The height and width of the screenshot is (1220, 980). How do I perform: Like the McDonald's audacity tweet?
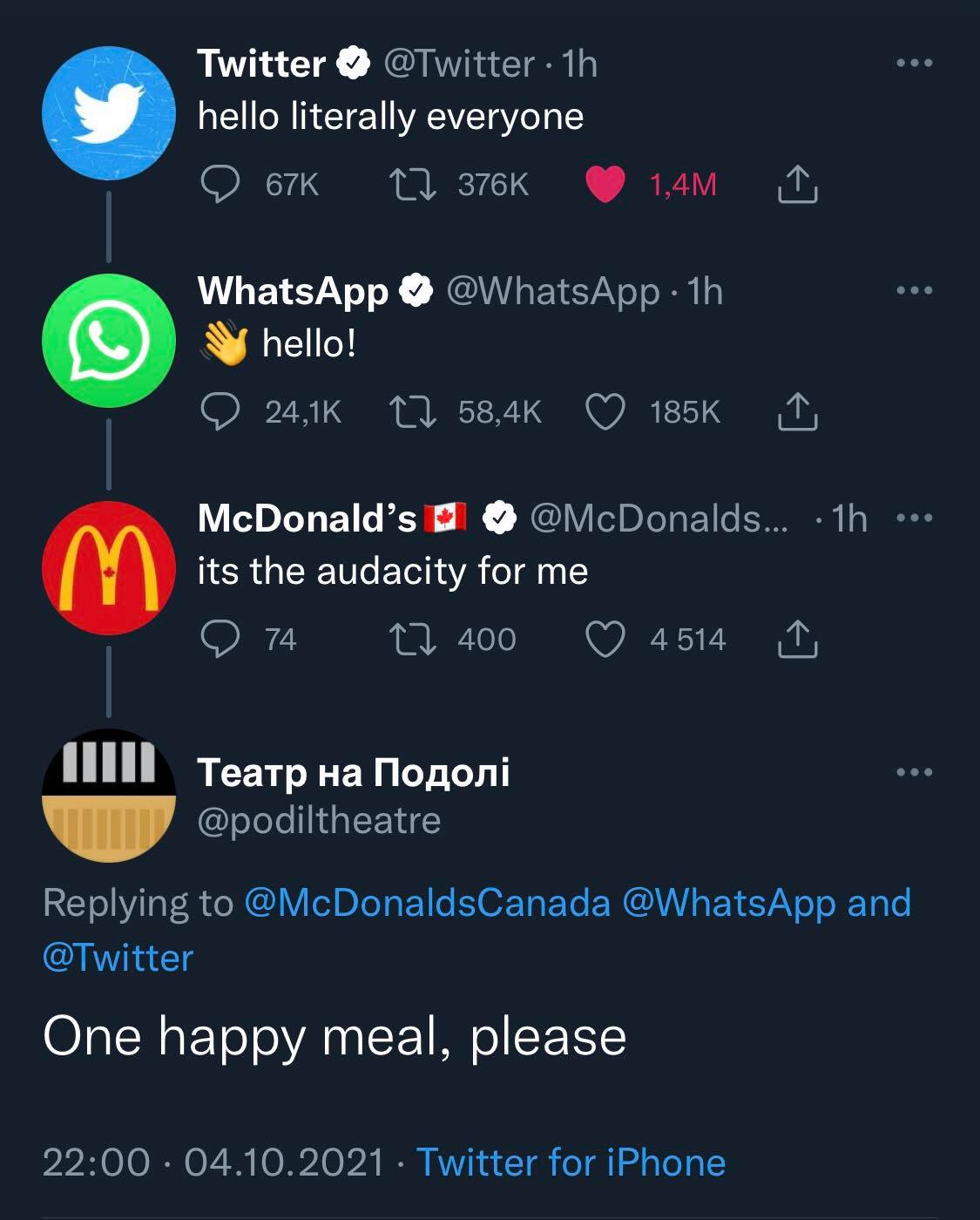point(605,640)
